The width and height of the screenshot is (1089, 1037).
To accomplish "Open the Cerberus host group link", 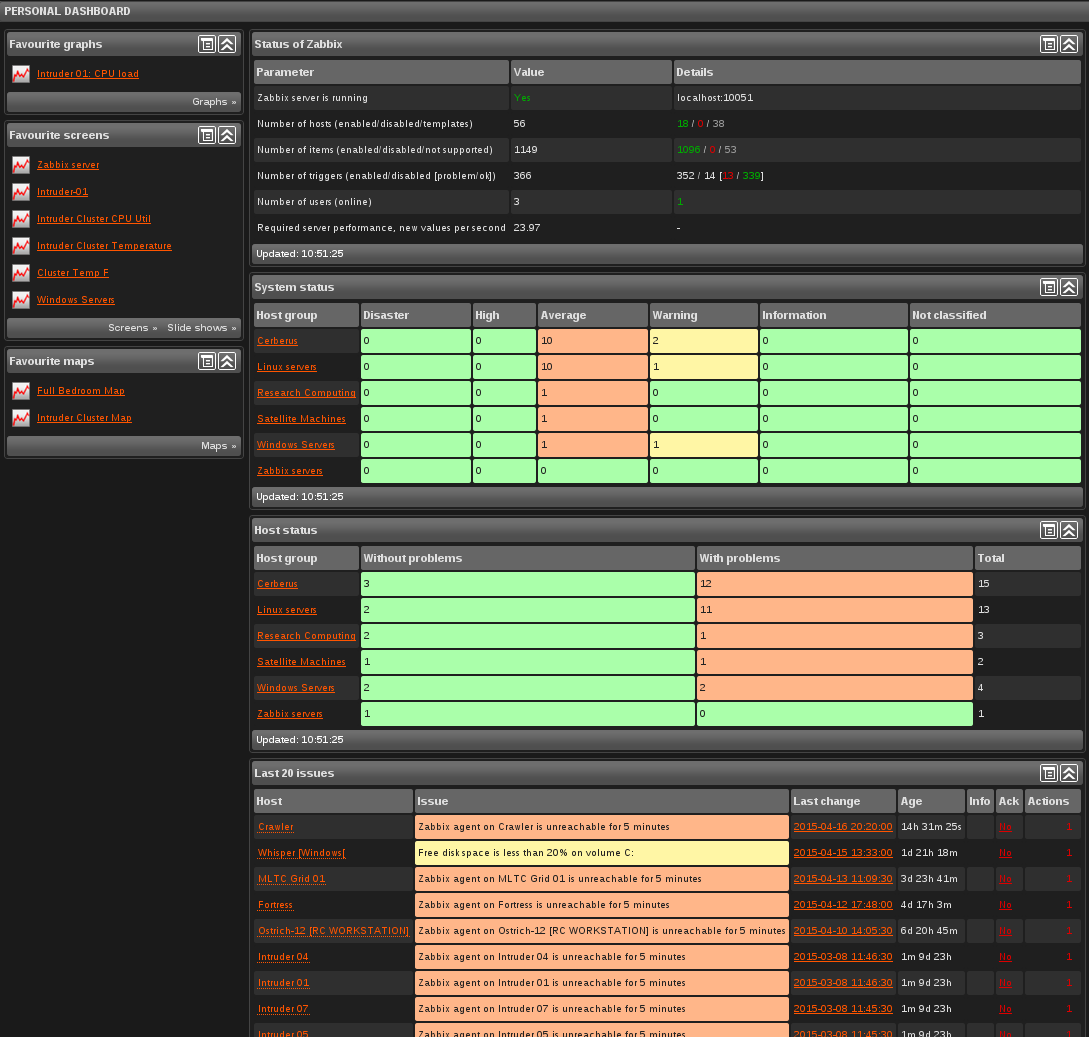I will click(x=277, y=340).
